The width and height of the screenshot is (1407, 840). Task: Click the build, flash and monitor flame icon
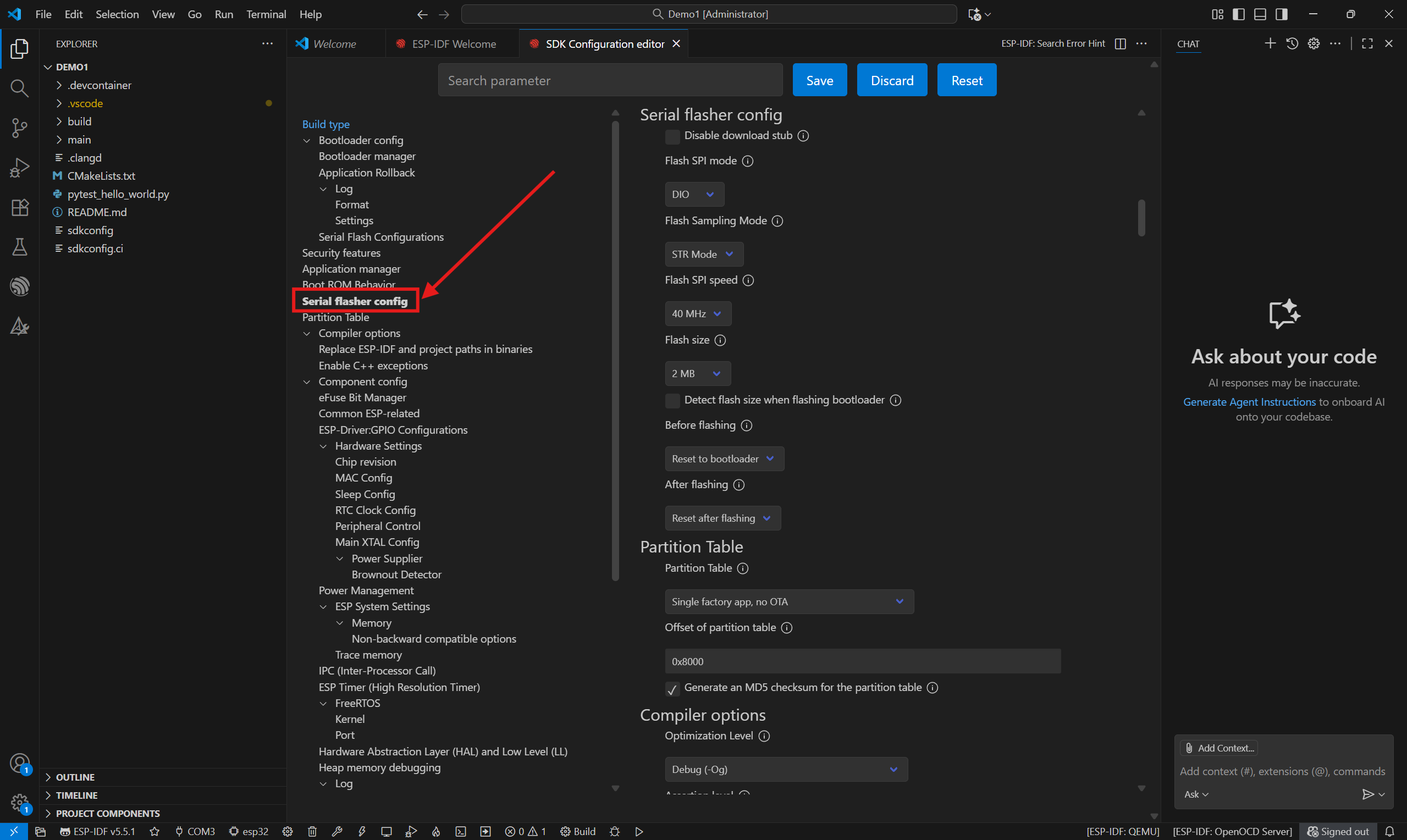(436, 831)
